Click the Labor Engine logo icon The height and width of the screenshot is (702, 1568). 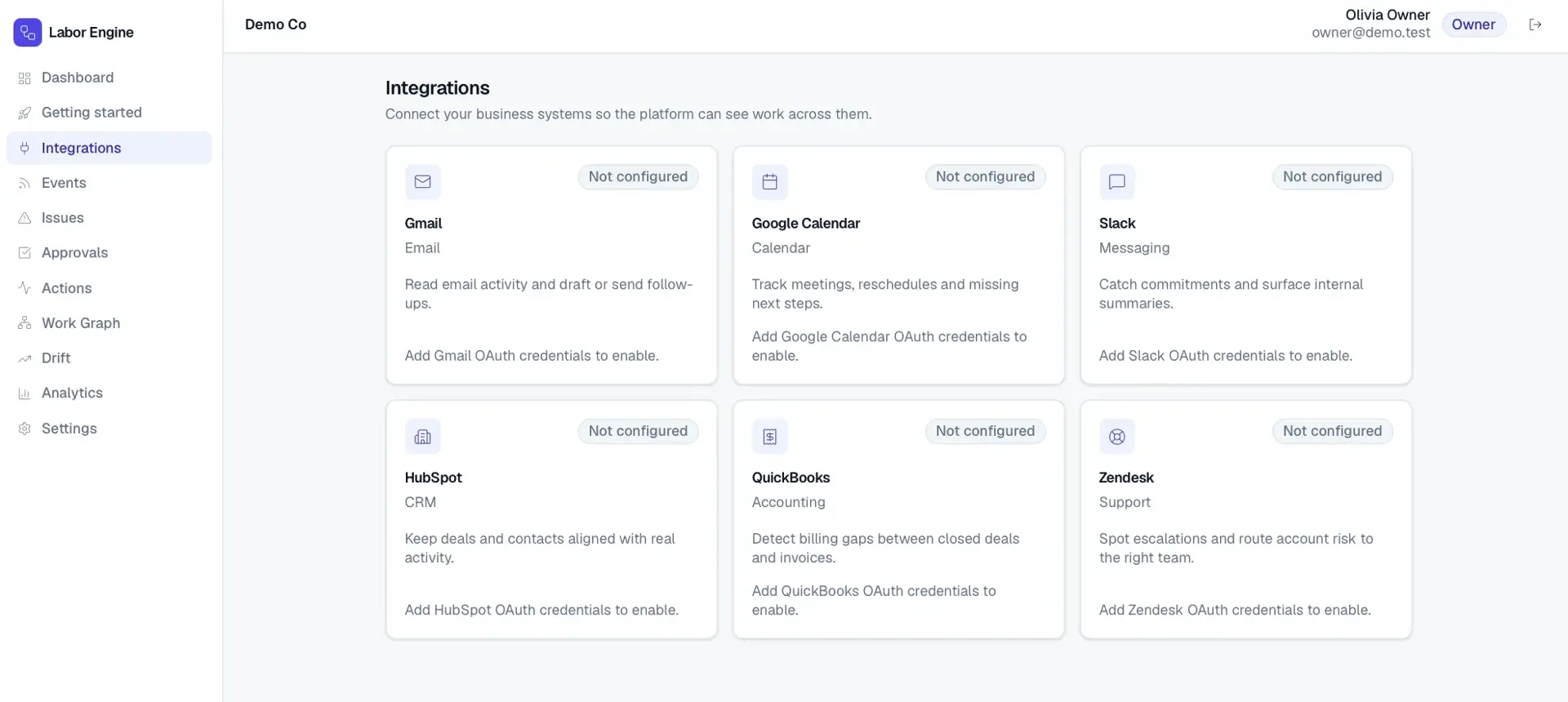(x=28, y=33)
